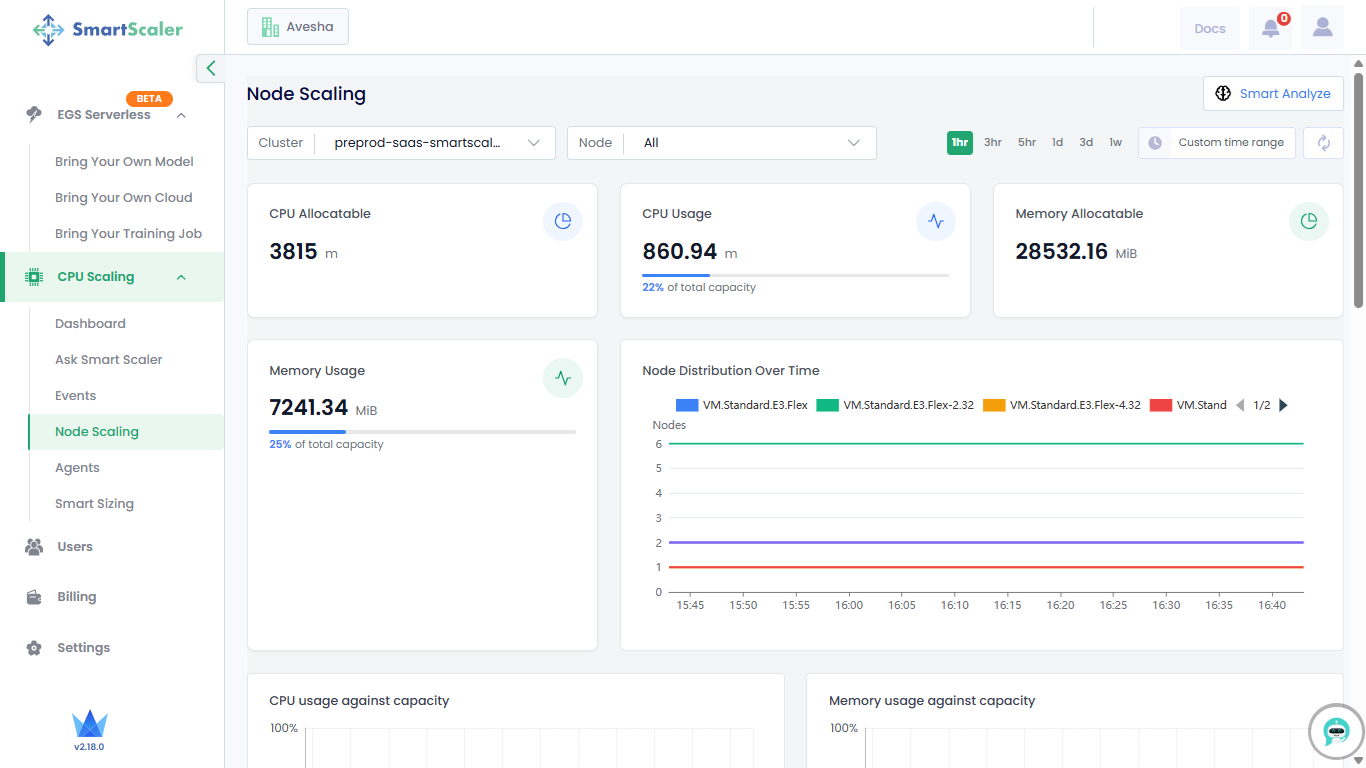
Task: Select the 3hr time range
Action: 992,143
